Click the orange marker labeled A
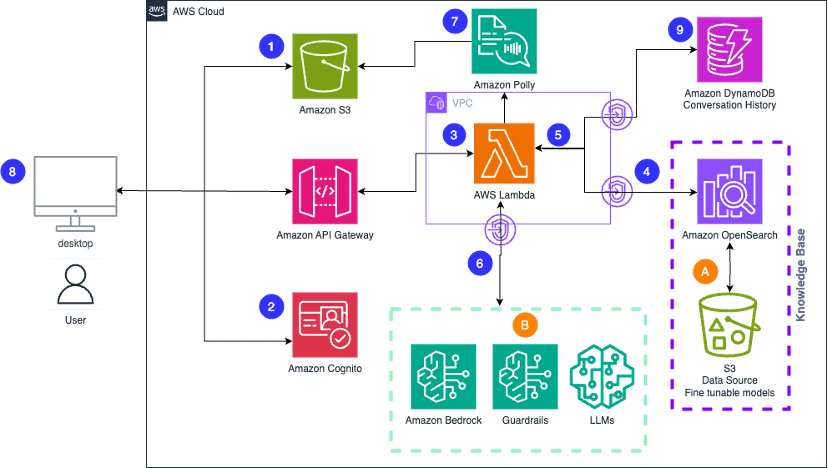The image size is (828, 468). (x=706, y=270)
